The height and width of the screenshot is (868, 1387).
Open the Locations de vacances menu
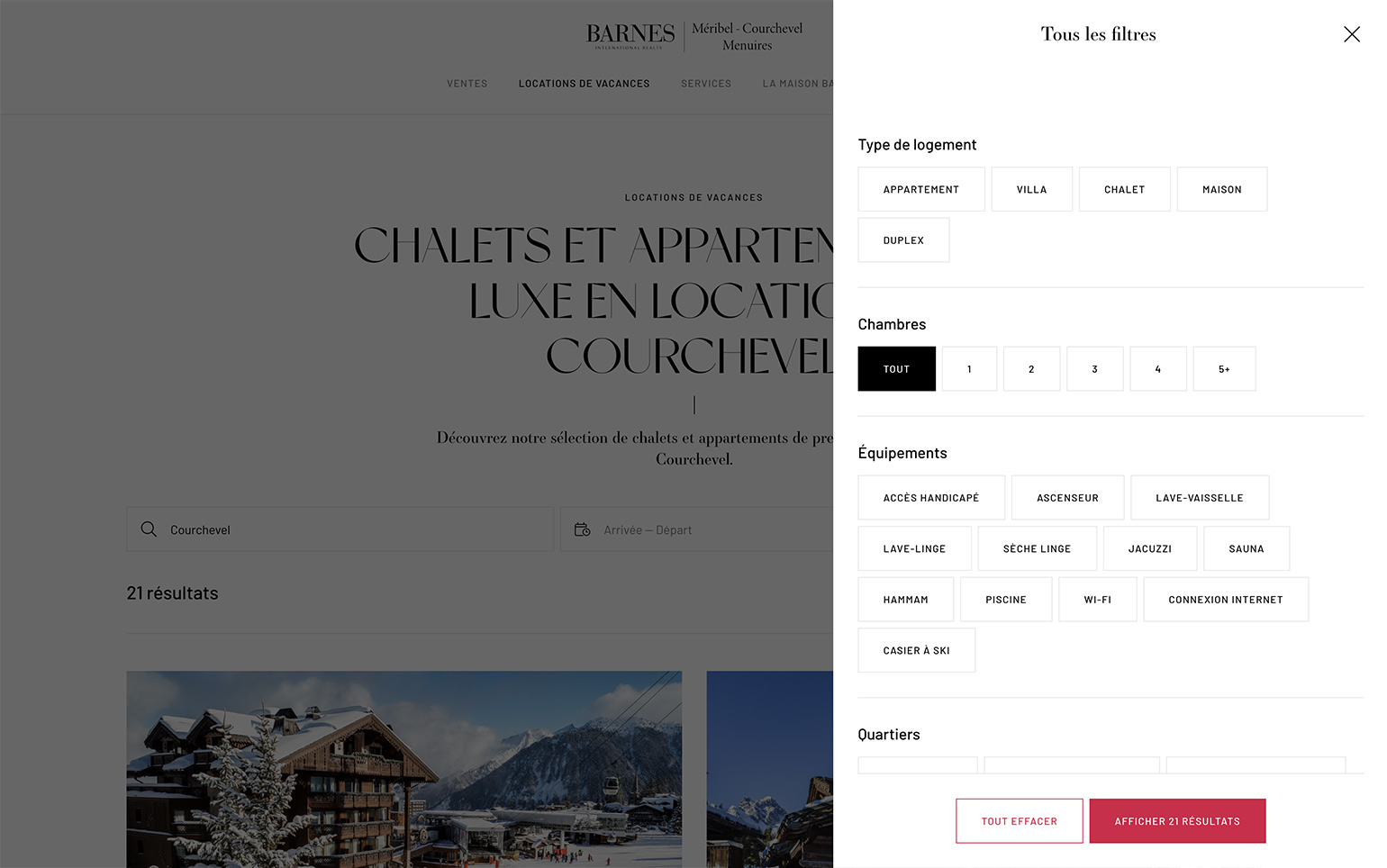click(x=584, y=84)
